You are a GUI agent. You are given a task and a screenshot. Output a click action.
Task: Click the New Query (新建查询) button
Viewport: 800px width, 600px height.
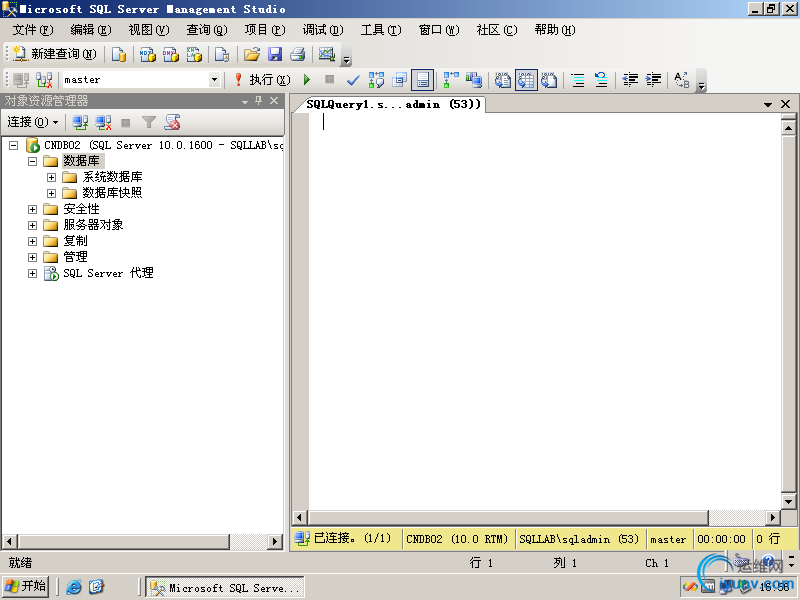[x=54, y=54]
